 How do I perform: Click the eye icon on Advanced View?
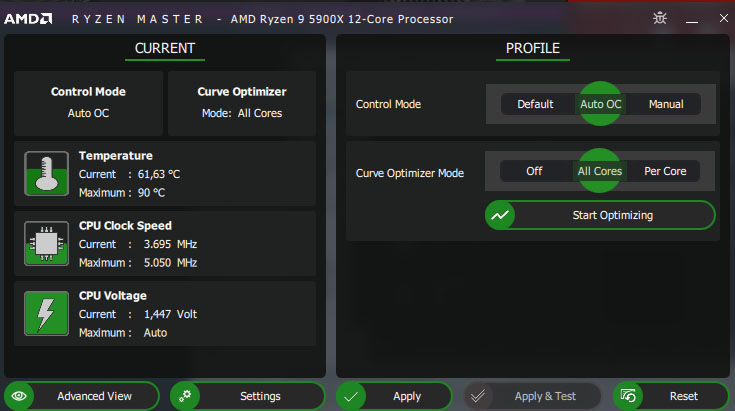click(19, 396)
